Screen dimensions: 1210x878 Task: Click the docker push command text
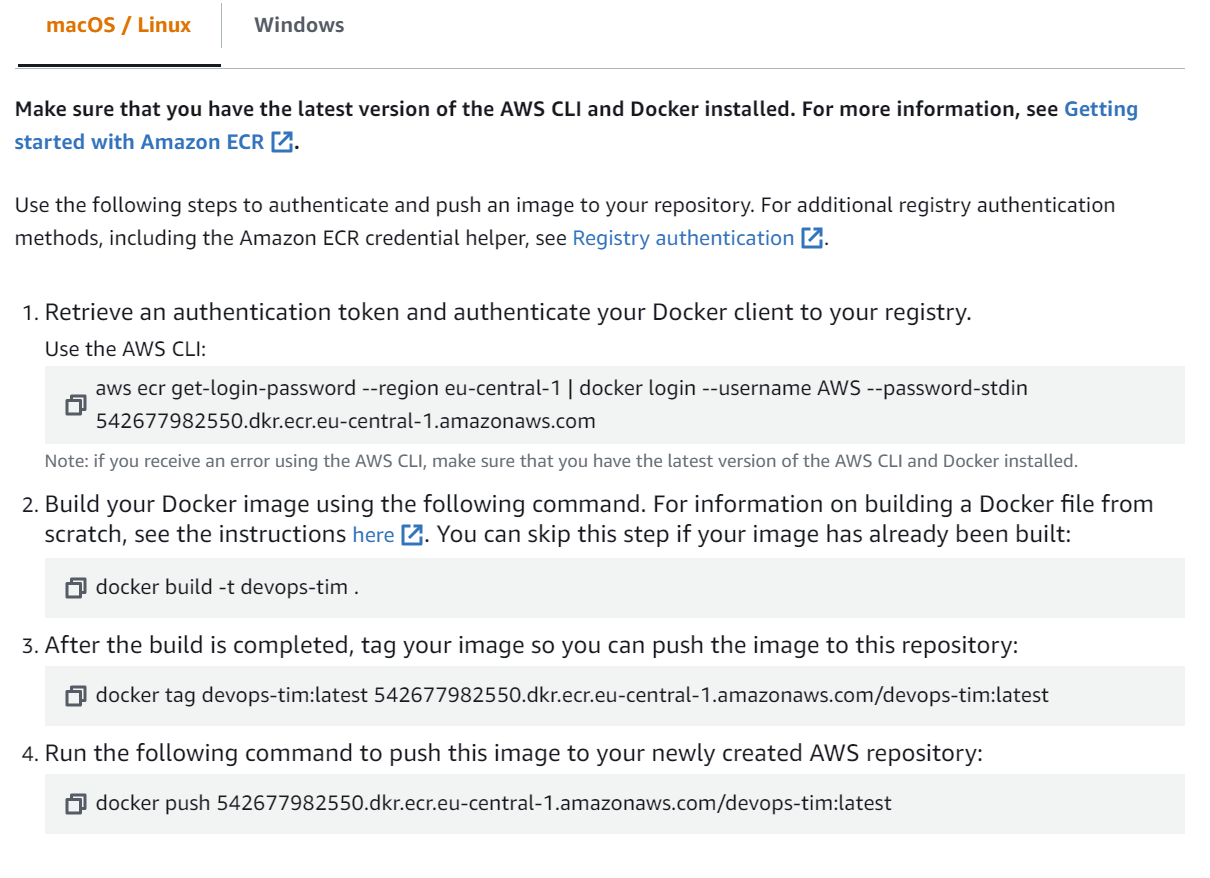click(x=493, y=802)
